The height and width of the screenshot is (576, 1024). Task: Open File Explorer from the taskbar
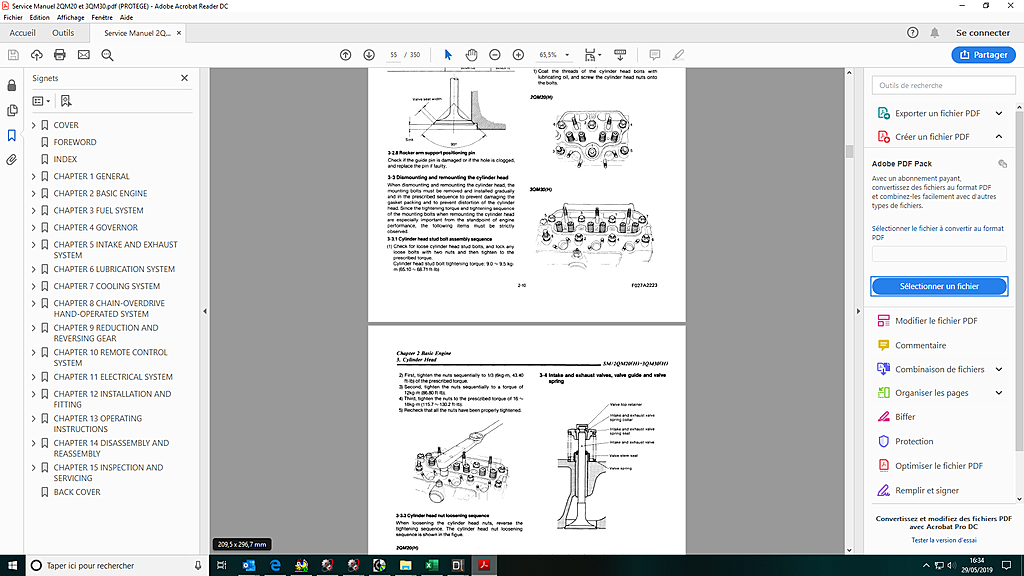coord(406,566)
